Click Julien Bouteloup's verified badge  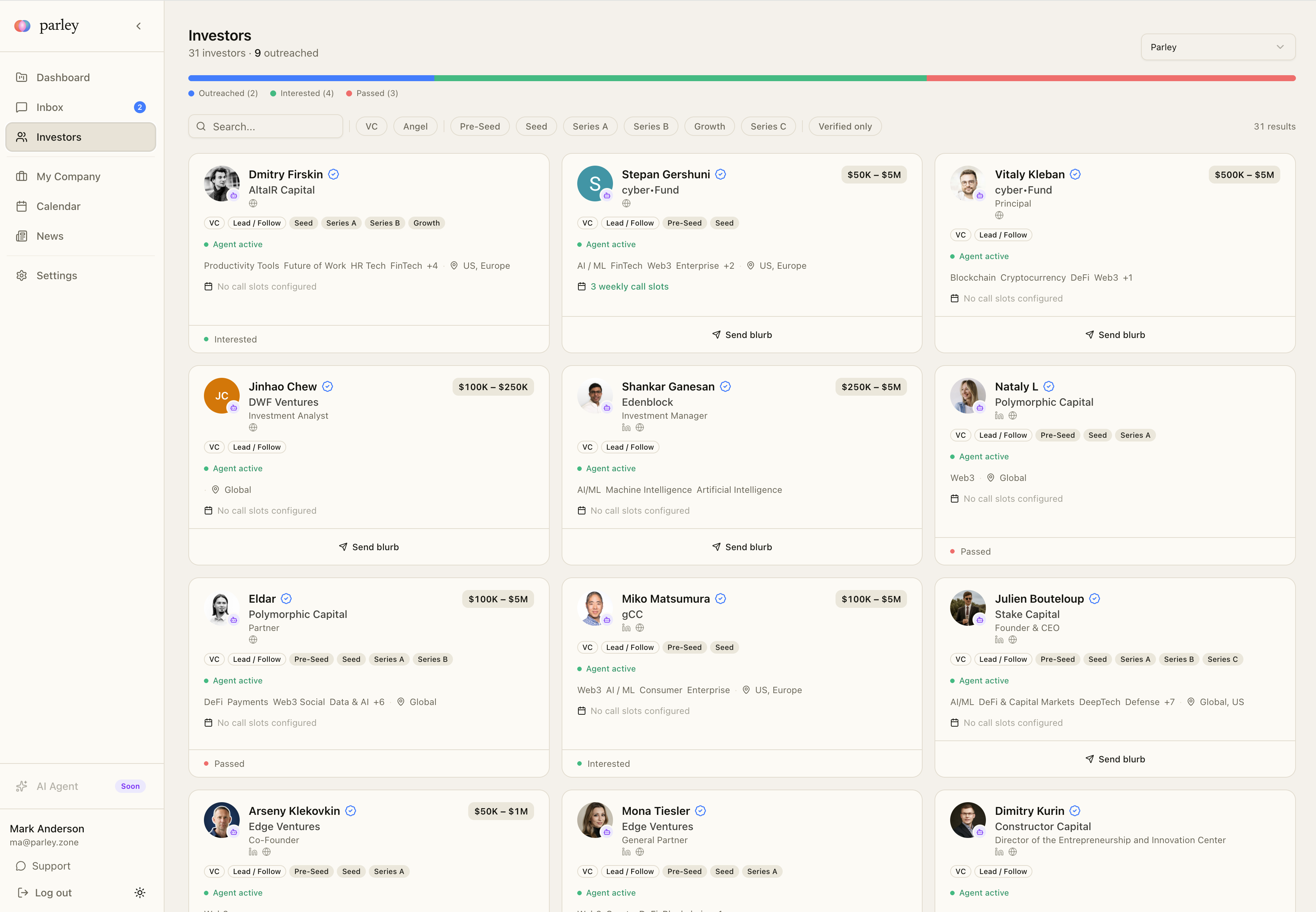point(1095,598)
